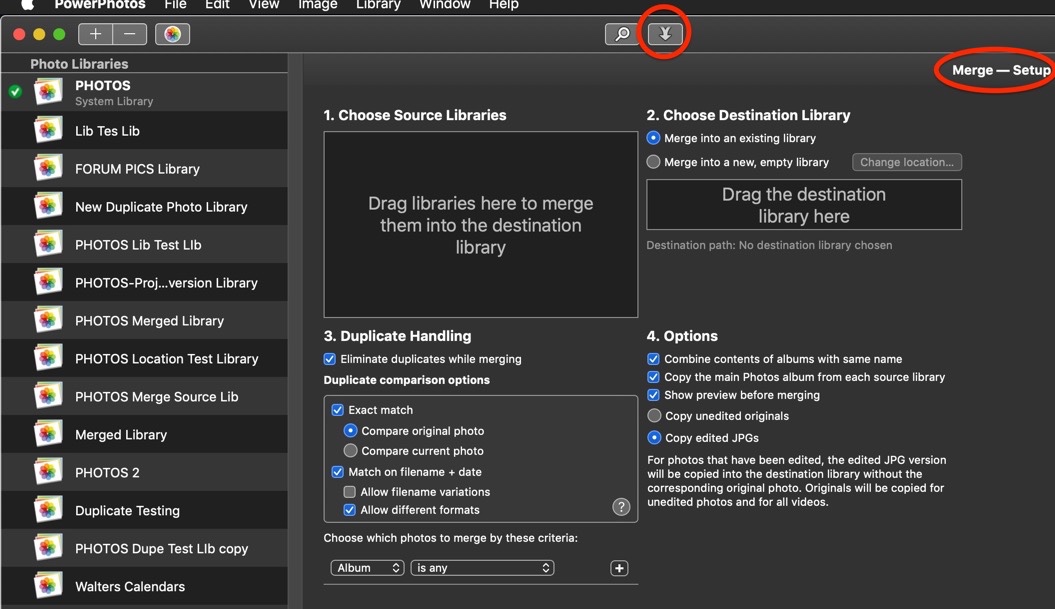Toggle Match on filename + date
This screenshot has height=609, width=1055.
338,472
